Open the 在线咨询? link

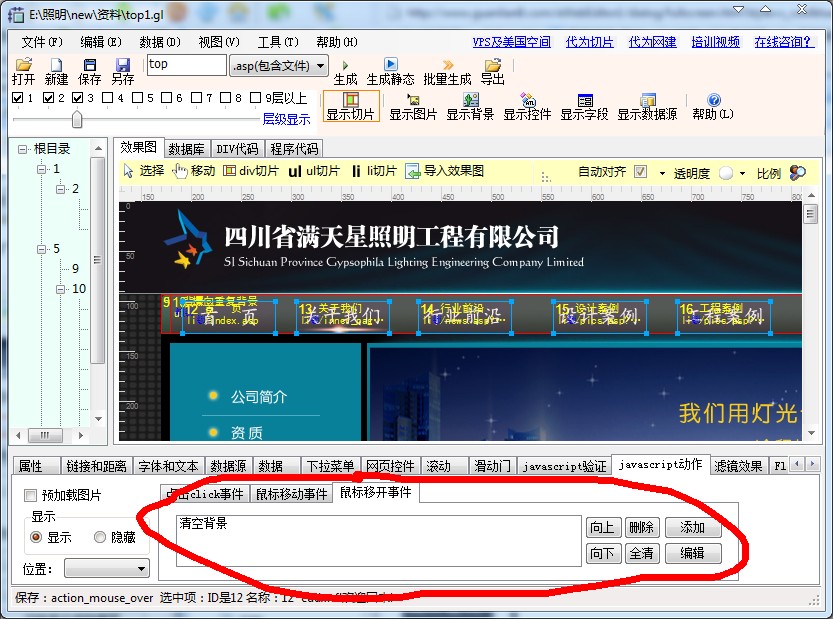[x=784, y=42]
